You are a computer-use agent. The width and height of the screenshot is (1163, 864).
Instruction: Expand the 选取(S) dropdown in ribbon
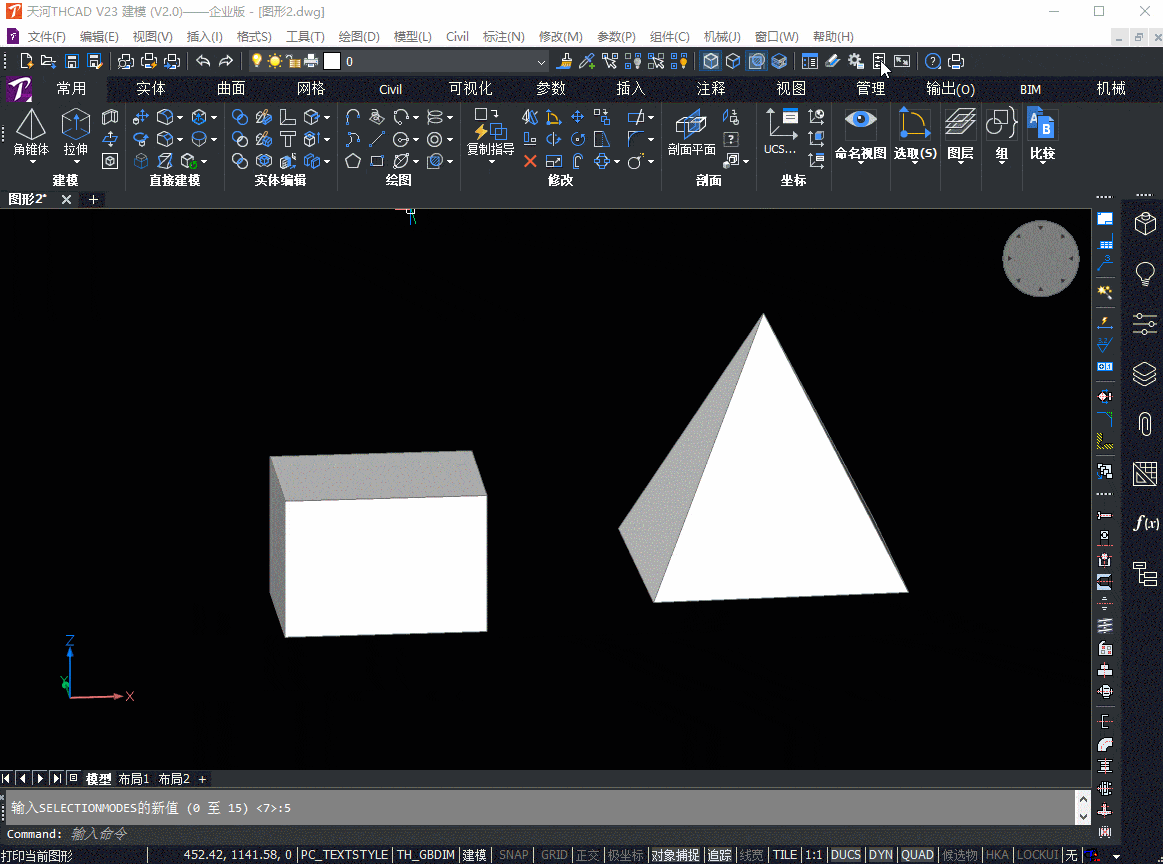coord(915,161)
